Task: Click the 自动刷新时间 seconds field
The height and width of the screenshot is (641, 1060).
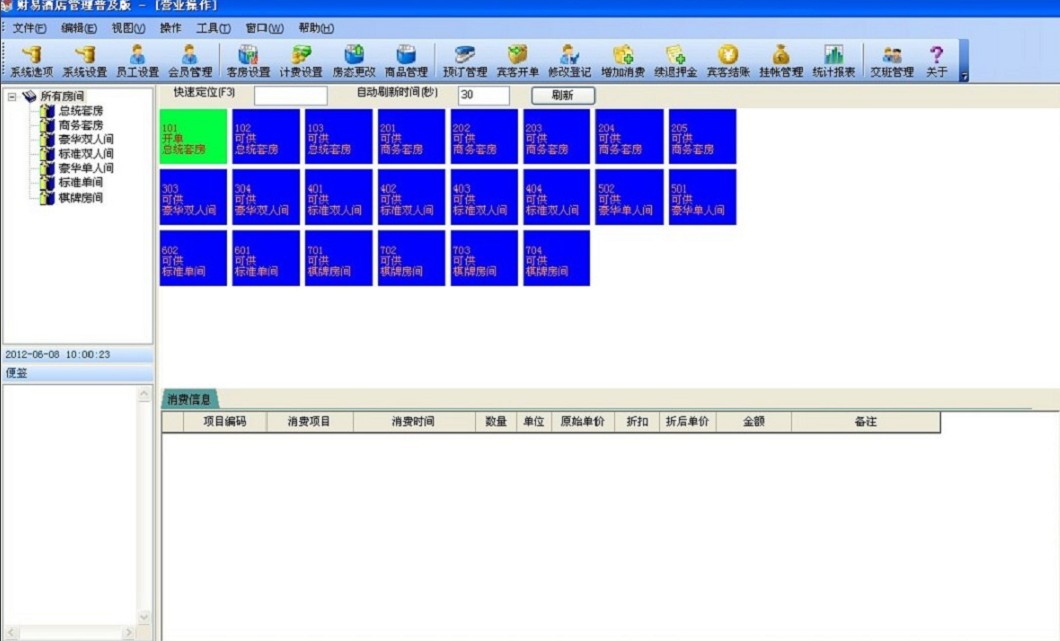Action: (x=483, y=95)
